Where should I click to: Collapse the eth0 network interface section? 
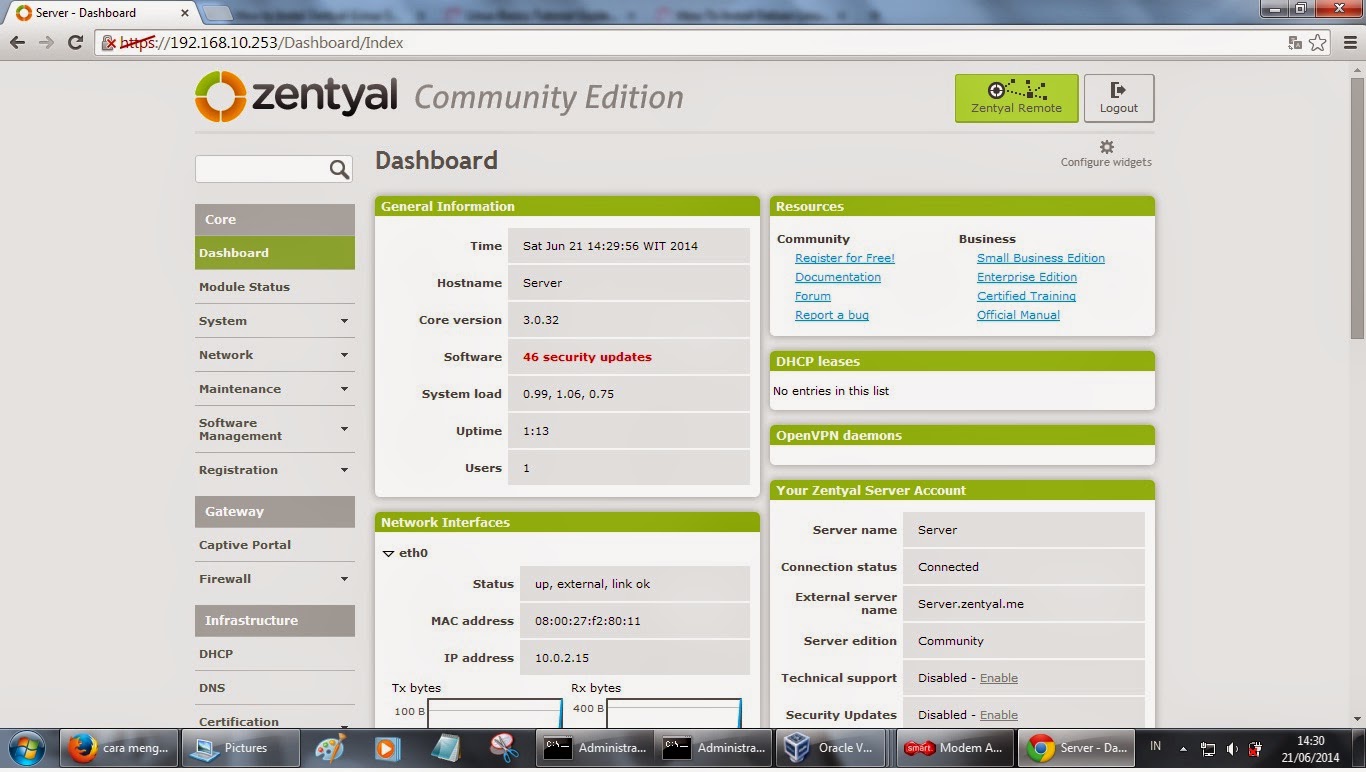point(389,553)
